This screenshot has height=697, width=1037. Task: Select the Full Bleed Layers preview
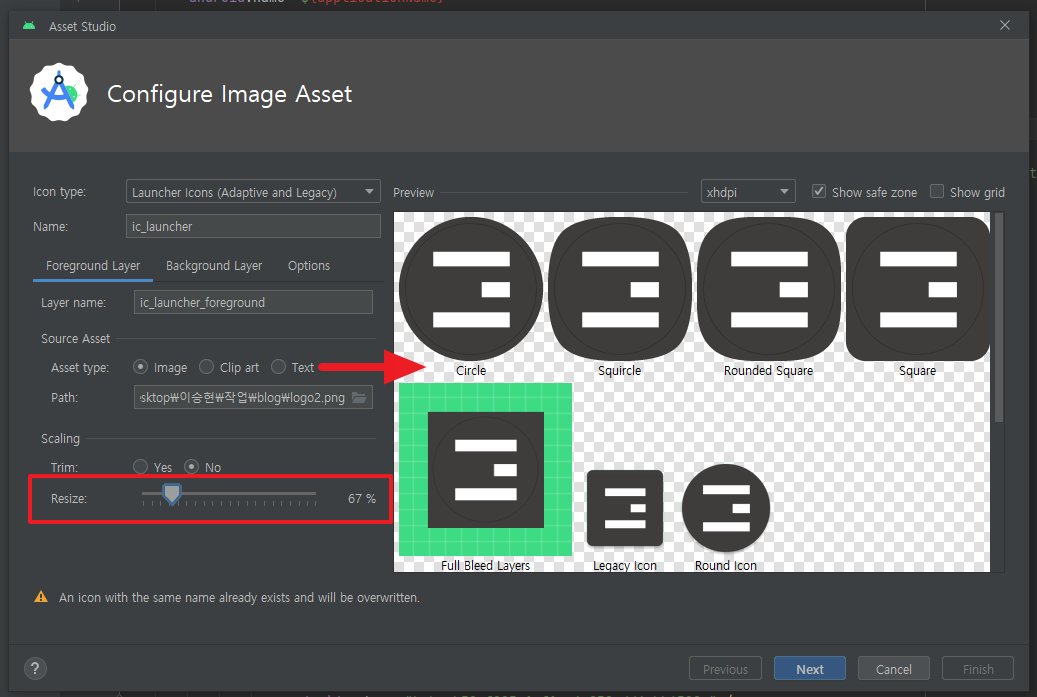[x=485, y=470]
